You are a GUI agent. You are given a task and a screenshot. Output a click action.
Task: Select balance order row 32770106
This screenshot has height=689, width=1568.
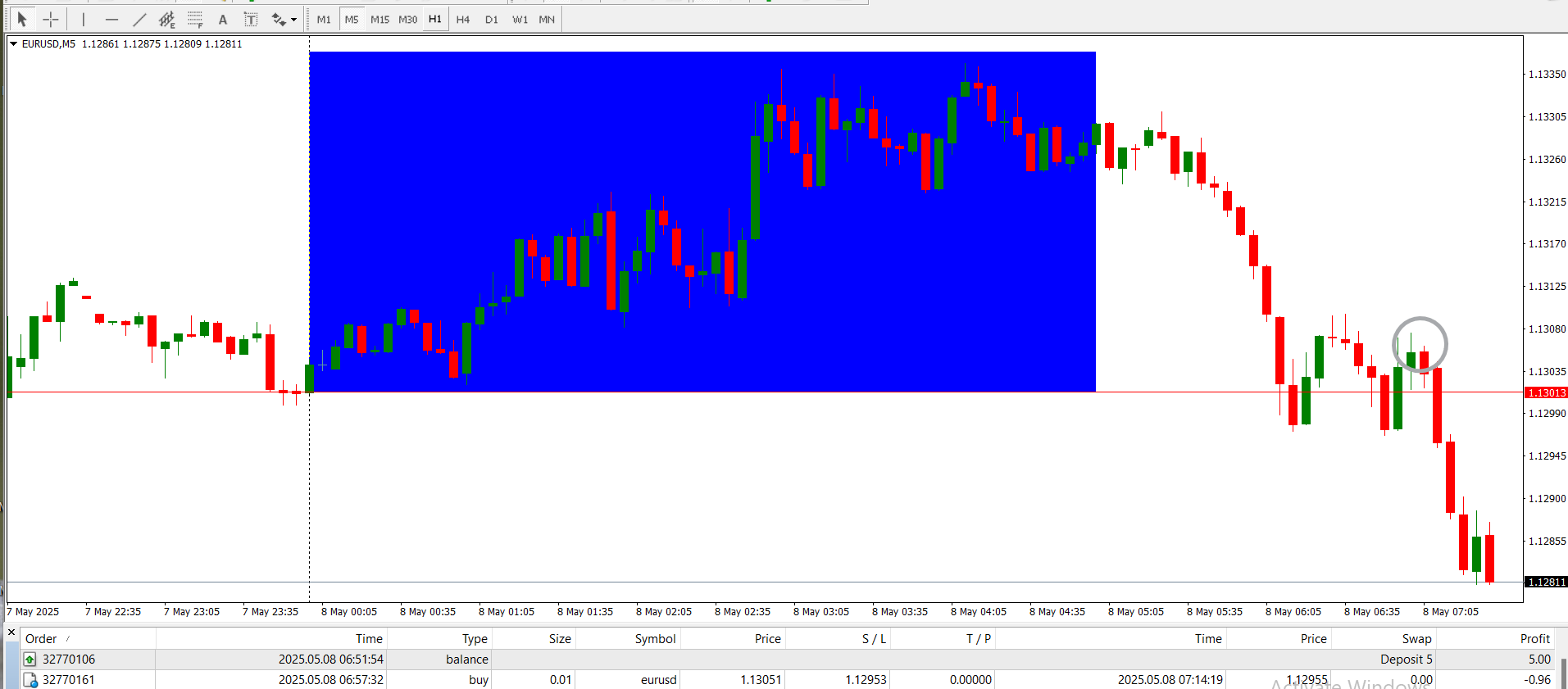click(x=69, y=660)
